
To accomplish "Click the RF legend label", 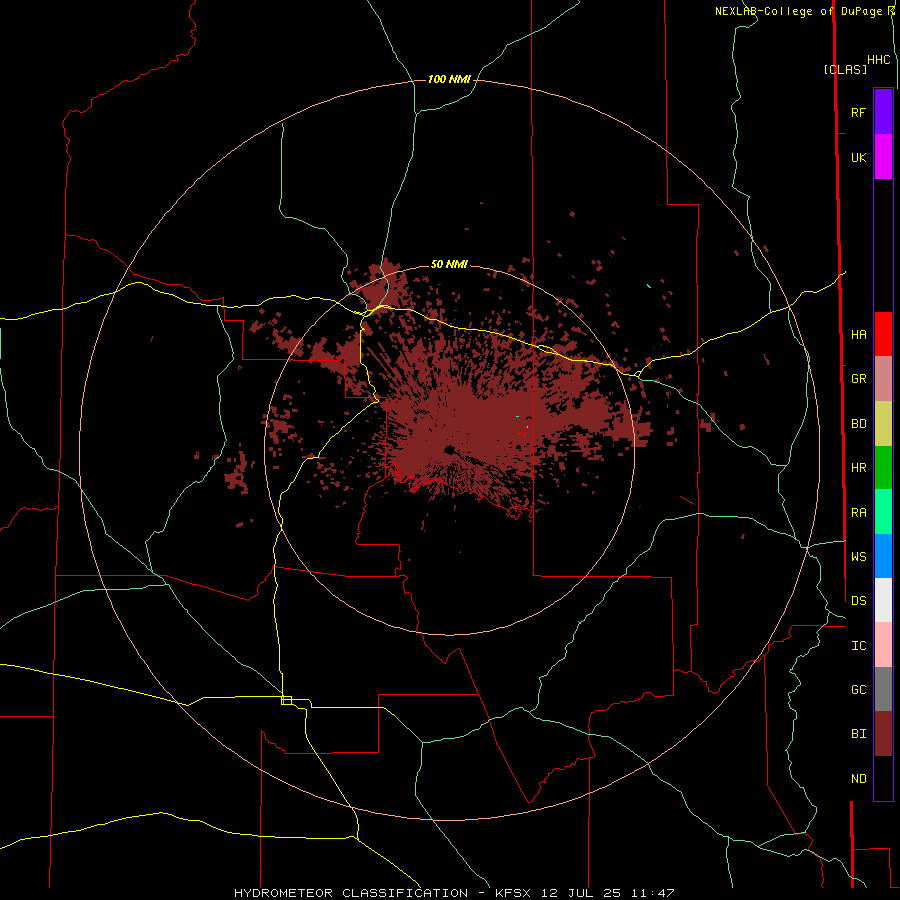I will click(x=858, y=112).
